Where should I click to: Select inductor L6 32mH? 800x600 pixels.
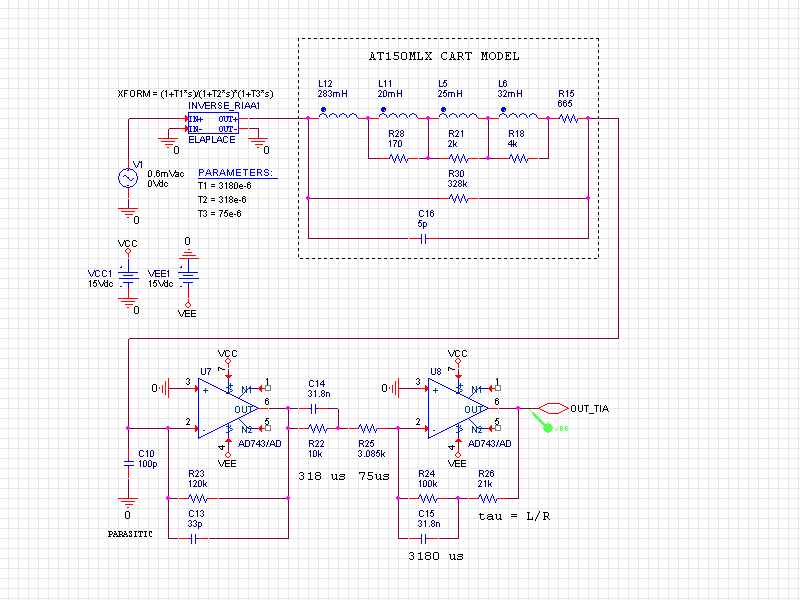click(518, 114)
